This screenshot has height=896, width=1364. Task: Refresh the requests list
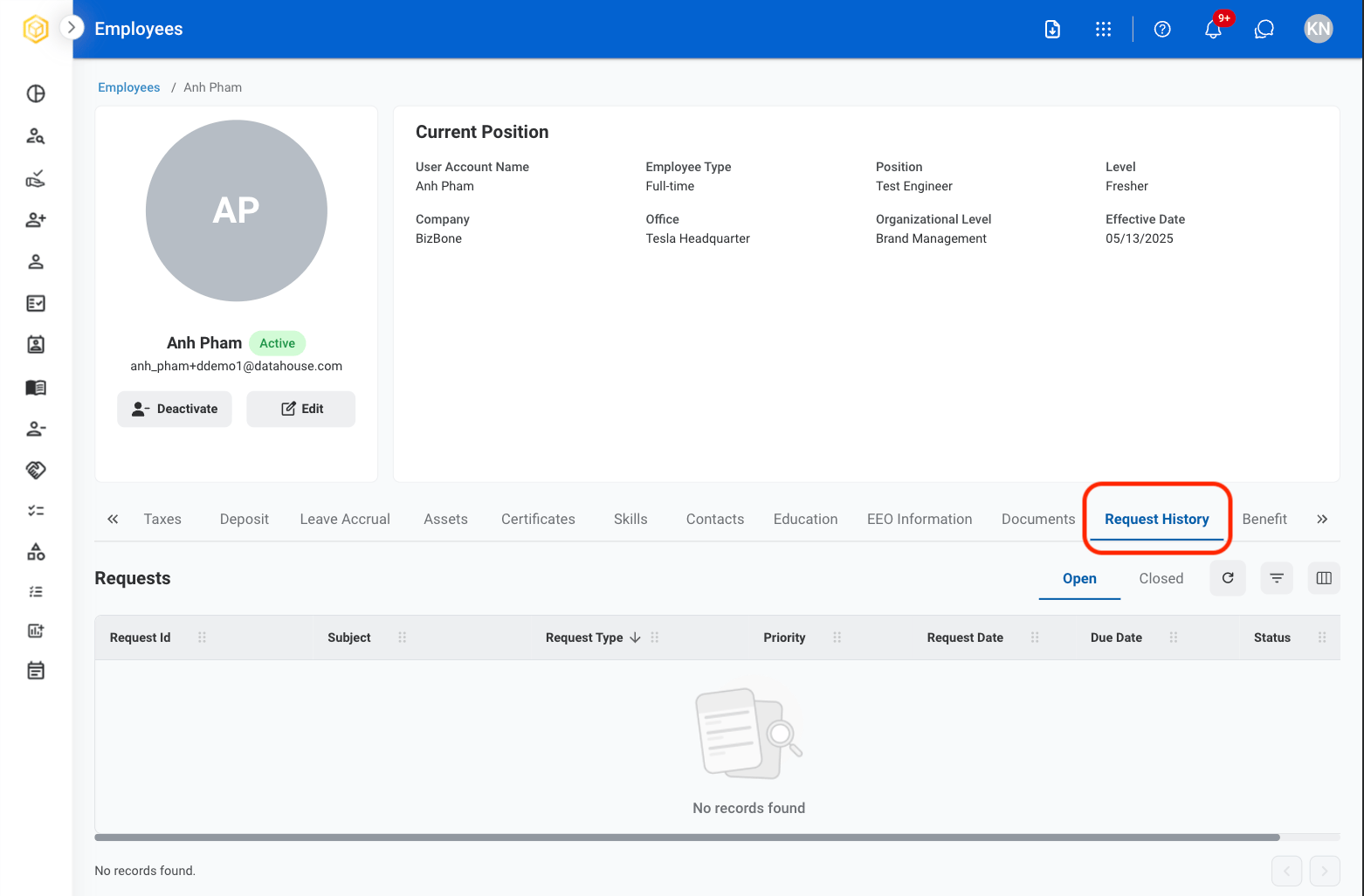tap(1228, 578)
